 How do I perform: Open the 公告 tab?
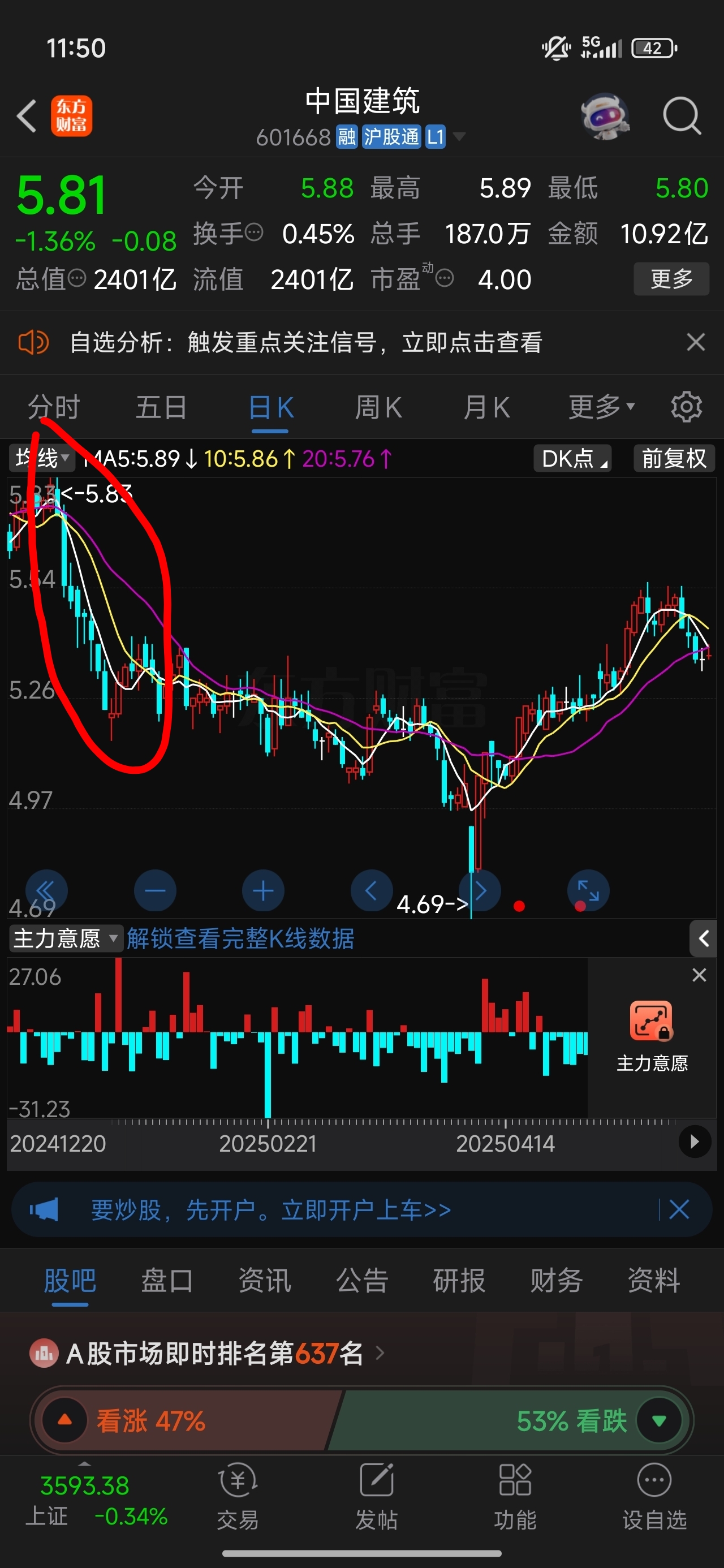(x=361, y=1280)
